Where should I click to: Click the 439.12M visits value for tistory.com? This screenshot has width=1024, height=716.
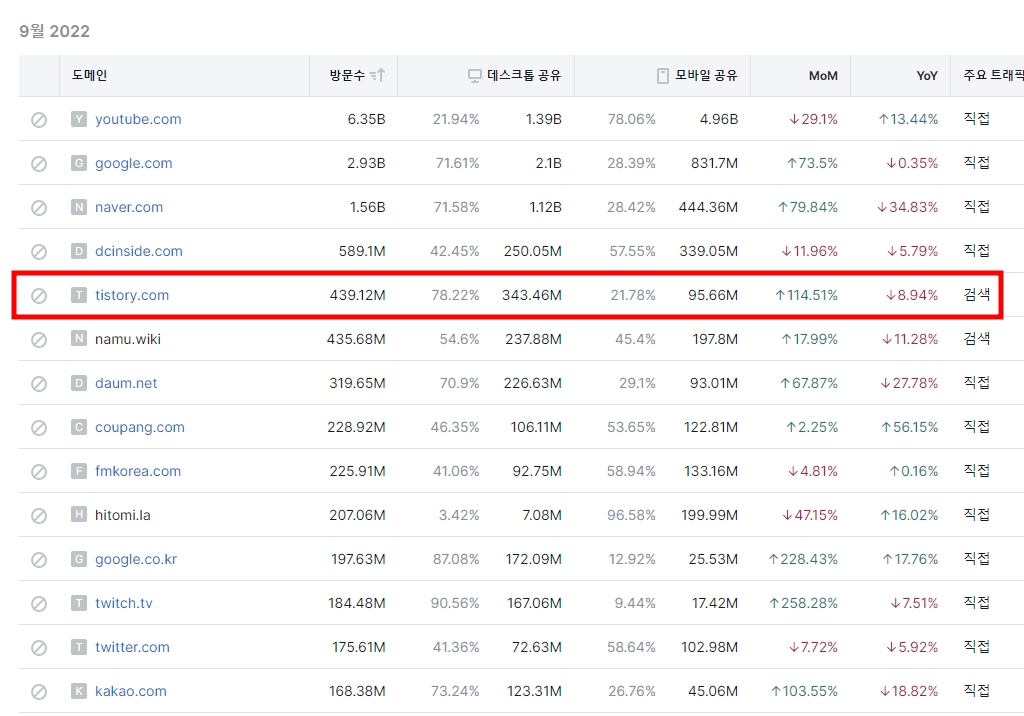357,295
